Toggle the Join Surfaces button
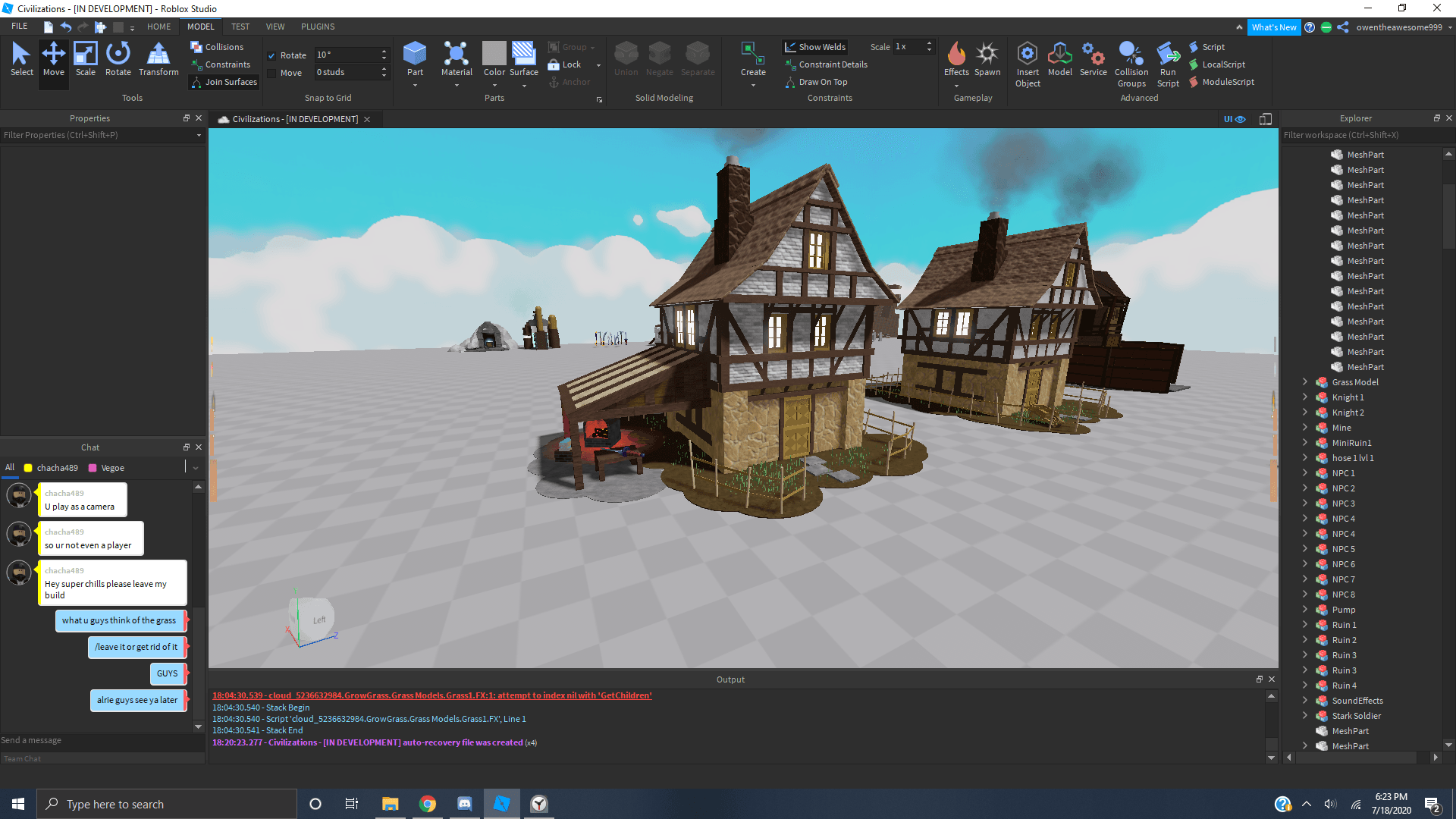This screenshot has height=819, width=1456. [224, 82]
